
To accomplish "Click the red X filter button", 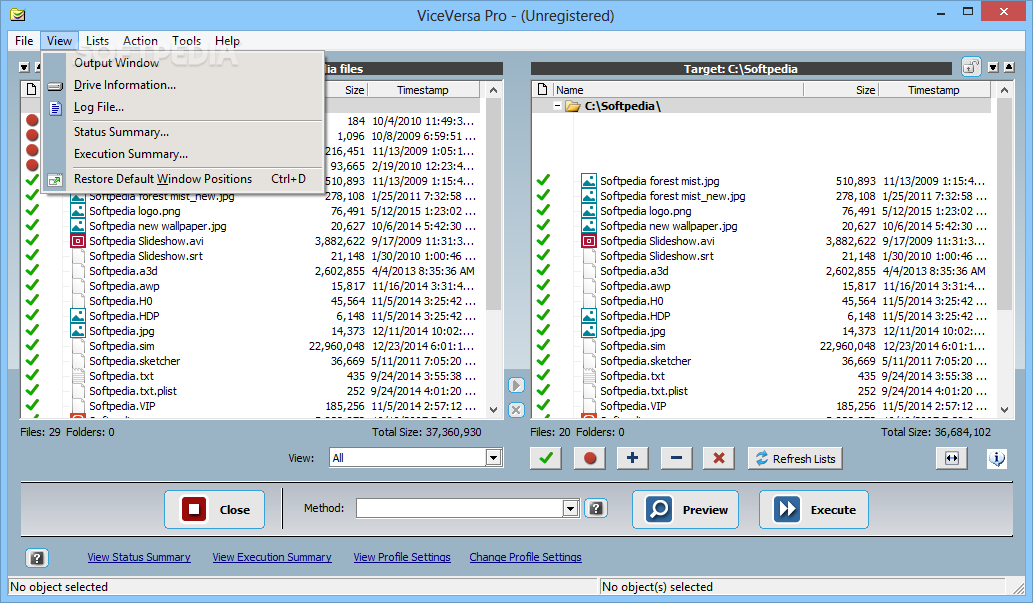I will click(719, 458).
